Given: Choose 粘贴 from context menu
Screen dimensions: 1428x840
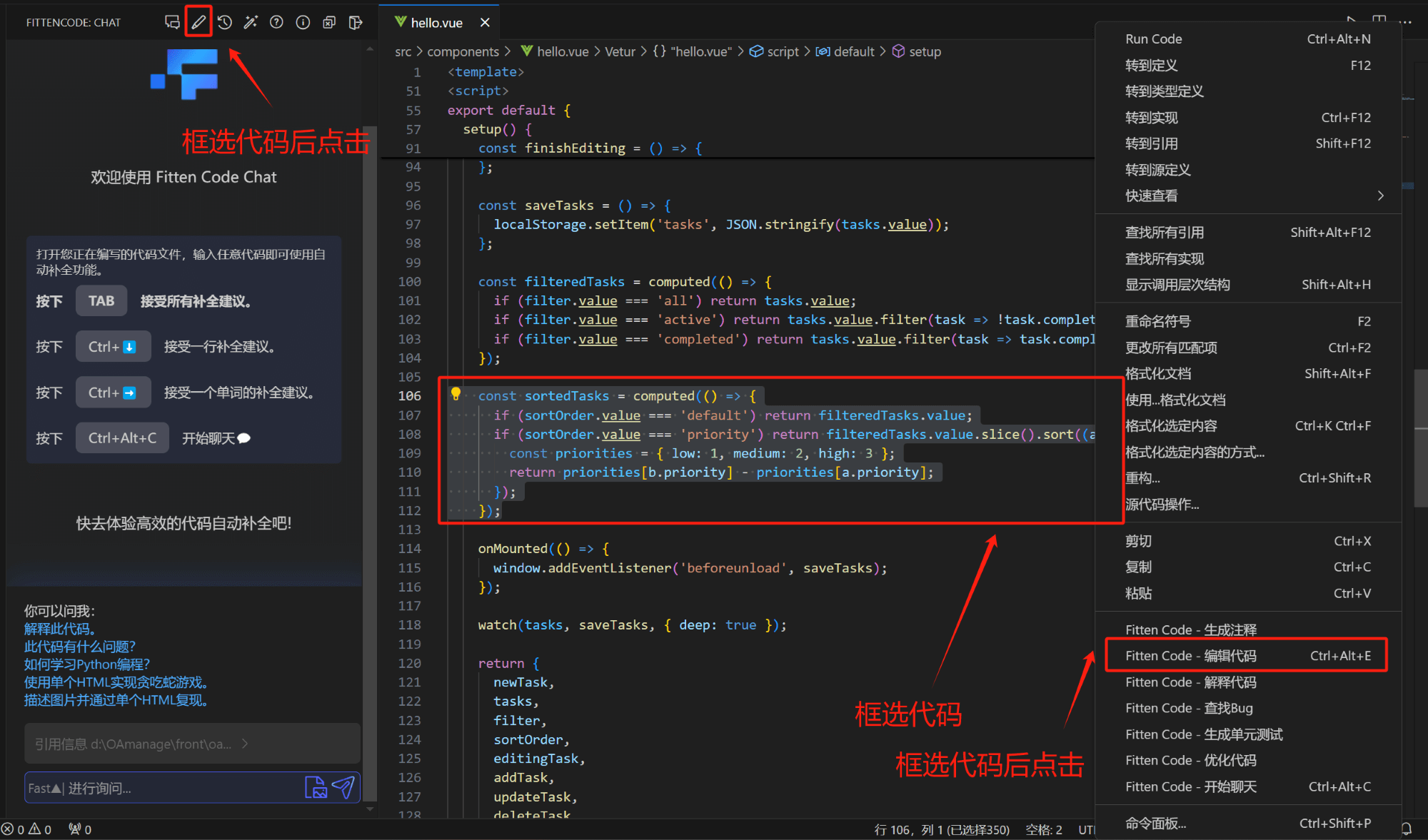Looking at the screenshot, I should pyautogui.click(x=1248, y=593).
